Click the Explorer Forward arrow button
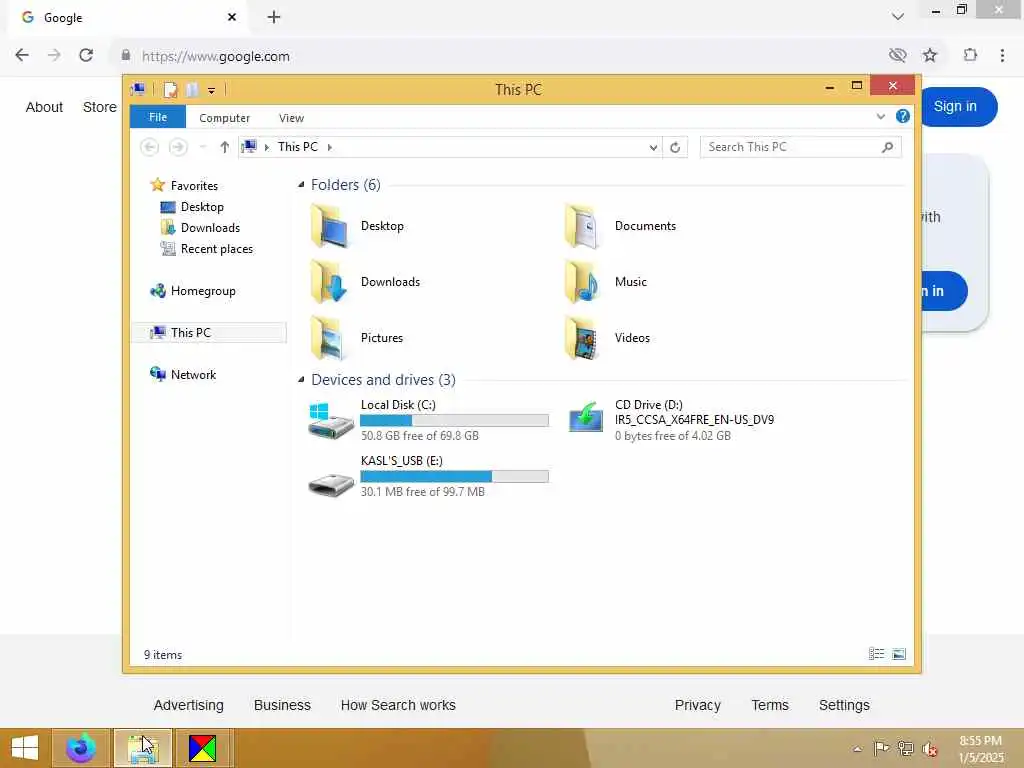Viewport: 1024px width, 768px height. 178,147
